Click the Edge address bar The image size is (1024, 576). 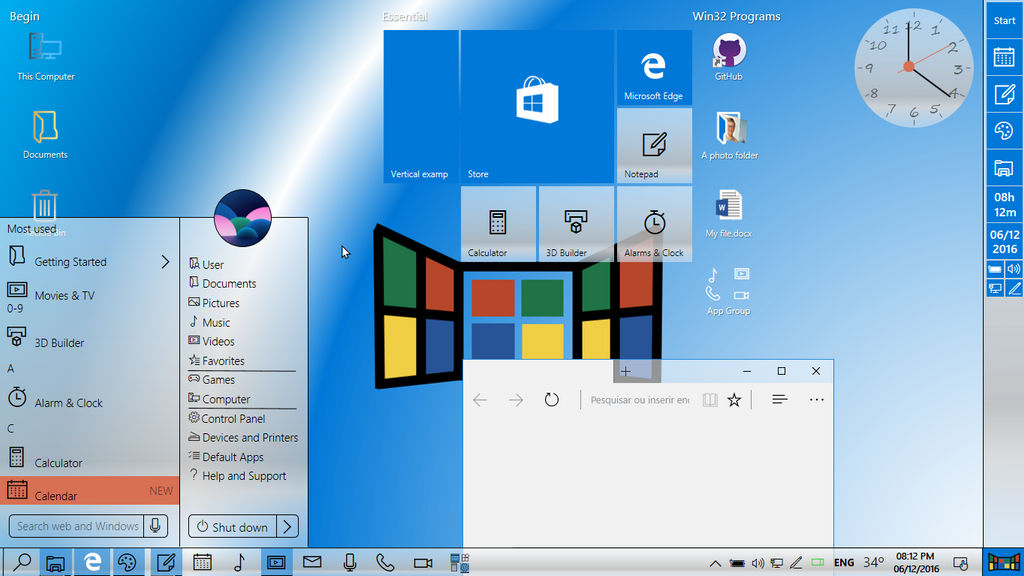click(639, 400)
